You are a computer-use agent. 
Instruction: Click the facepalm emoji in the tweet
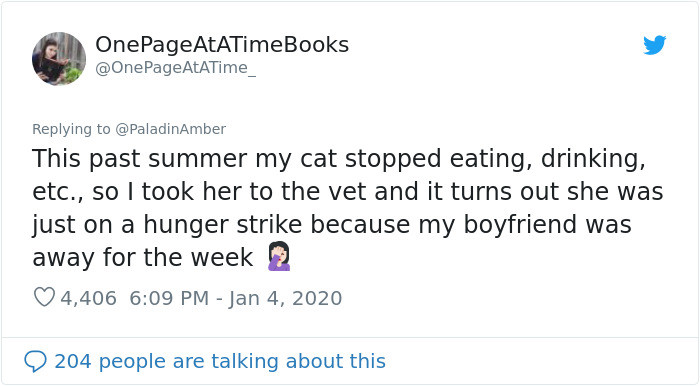click(279, 256)
